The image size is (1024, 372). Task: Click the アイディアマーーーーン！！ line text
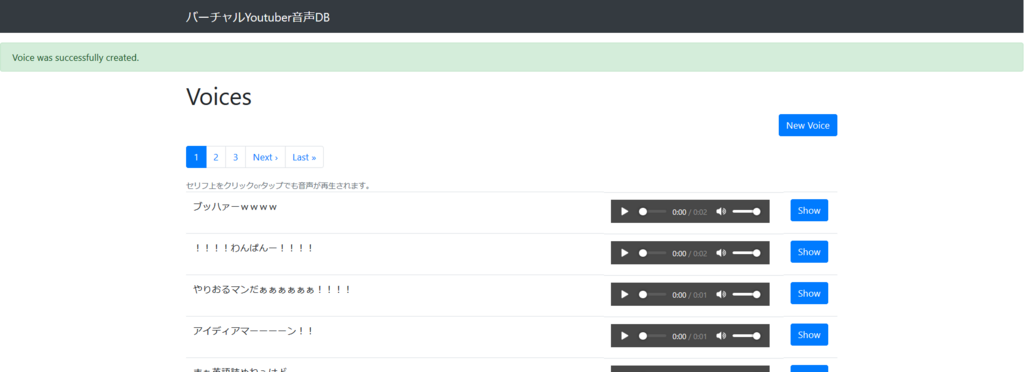(254, 331)
